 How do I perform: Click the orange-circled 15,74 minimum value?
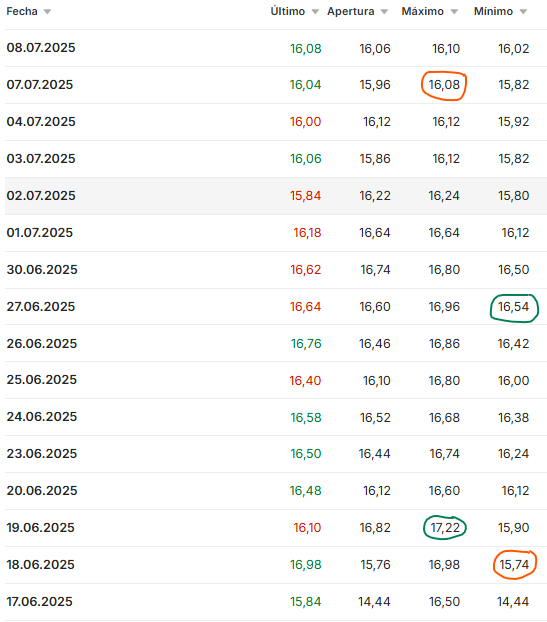pyautogui.click(x=514, y=565)
